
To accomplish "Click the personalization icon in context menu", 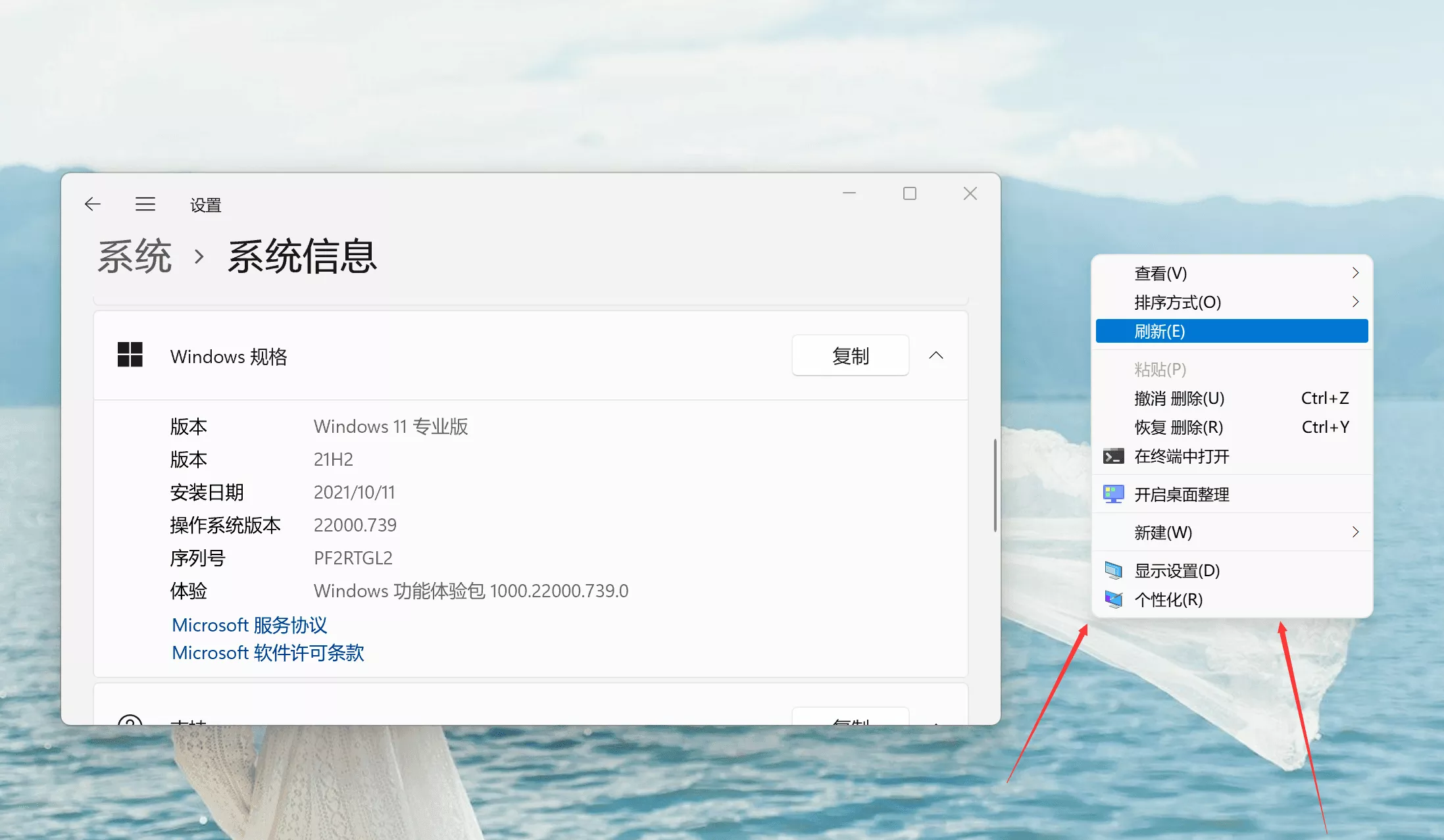I will pyautogui.click(x=1113, y=599).
